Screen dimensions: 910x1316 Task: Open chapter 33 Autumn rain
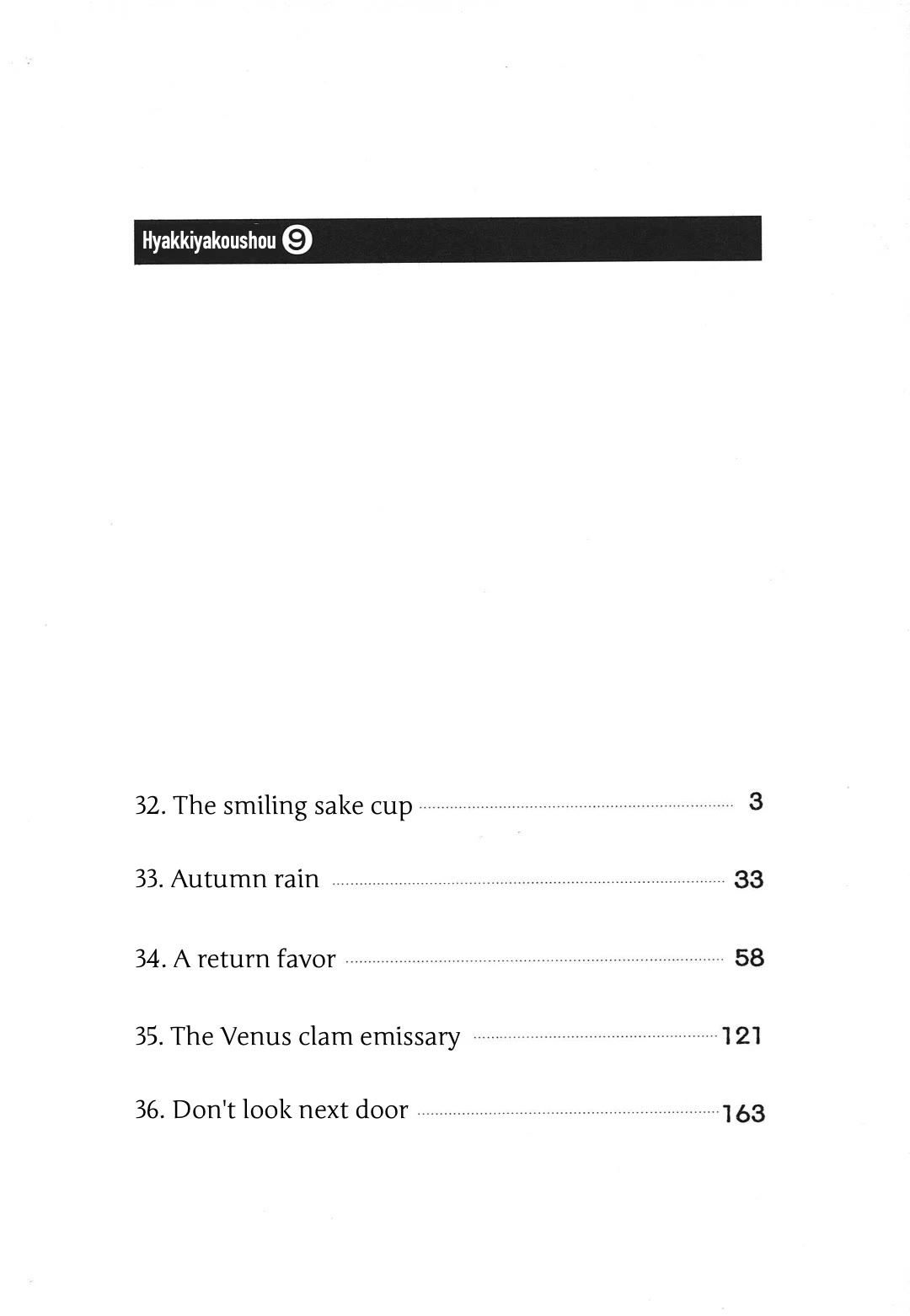coord(227,879)
